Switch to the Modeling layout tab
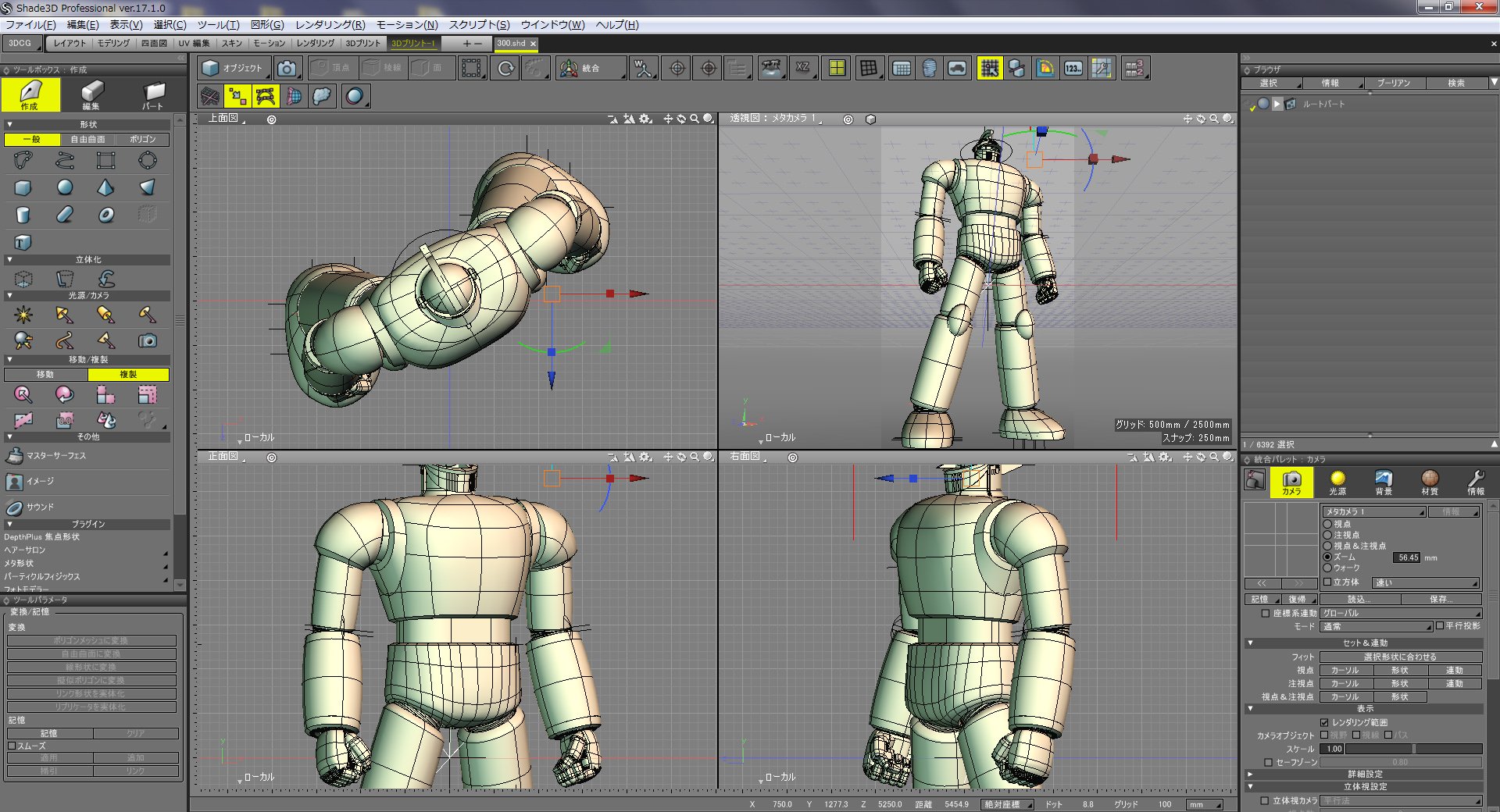This screenshot has width=1500, height=812. [113, 43]
